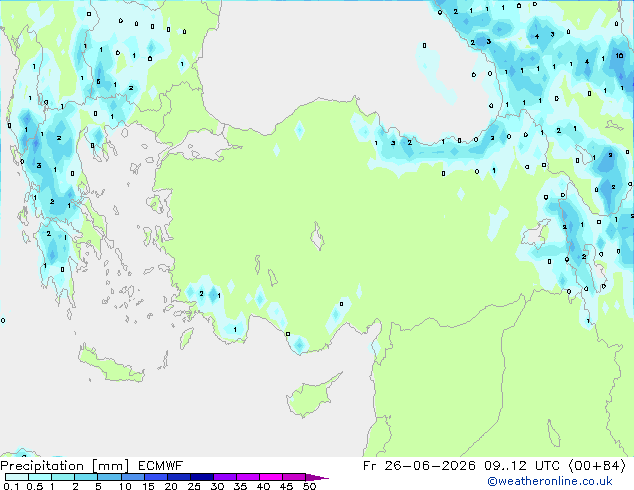The image size is (634, 490).
Task: Click the '35' legend scale label
Action: pos(240,486)
